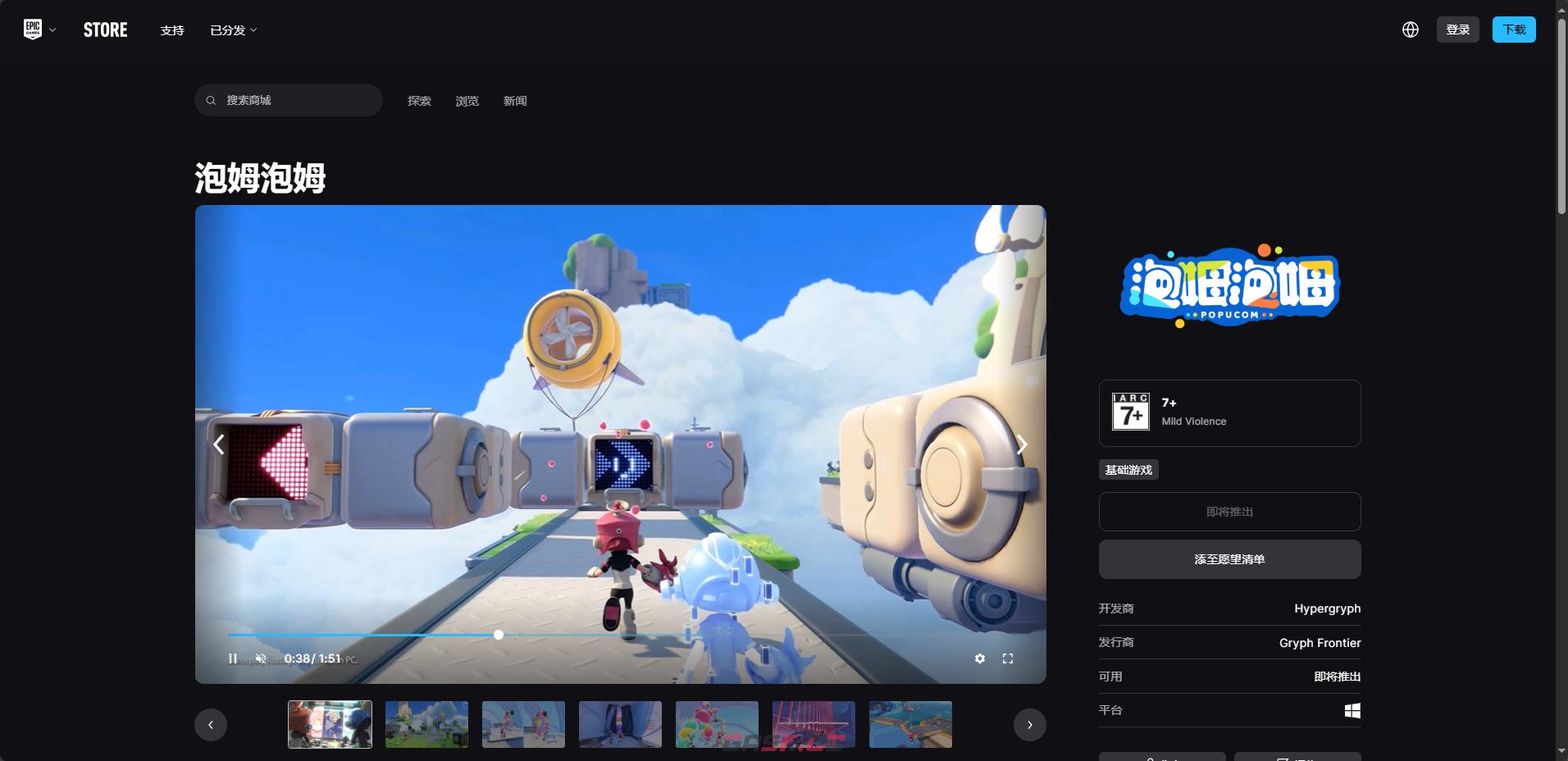Open the IARC 7+ rating card

point(1229,413)
